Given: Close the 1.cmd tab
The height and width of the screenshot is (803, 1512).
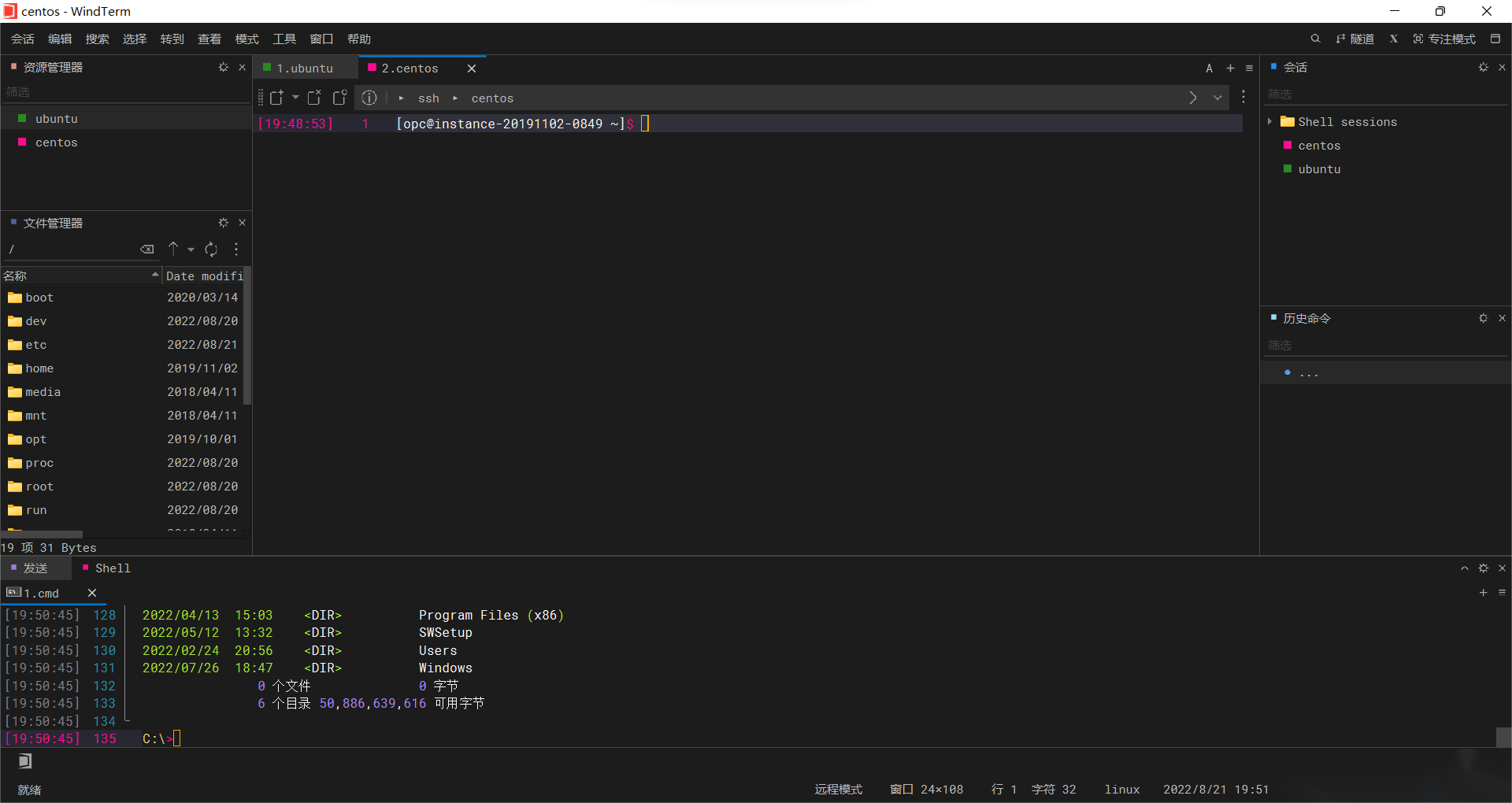Looking at the screenshot, I should pyautogui.click(x=92, y=593).
